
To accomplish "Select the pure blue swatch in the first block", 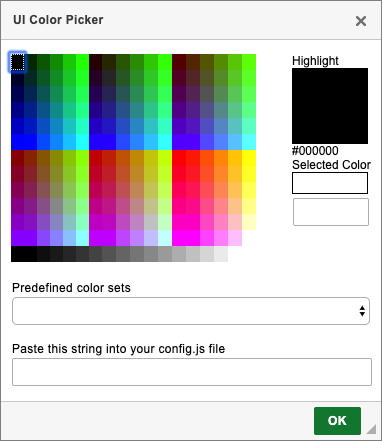I will click(18, 142).
